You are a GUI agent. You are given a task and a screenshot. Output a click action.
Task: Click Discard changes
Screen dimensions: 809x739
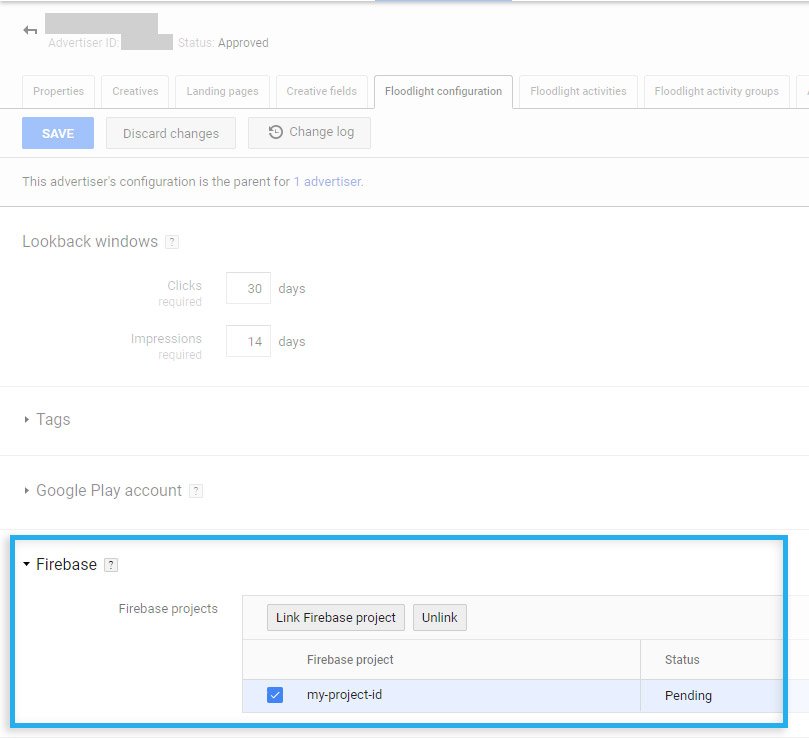click(x=170, y=132)
